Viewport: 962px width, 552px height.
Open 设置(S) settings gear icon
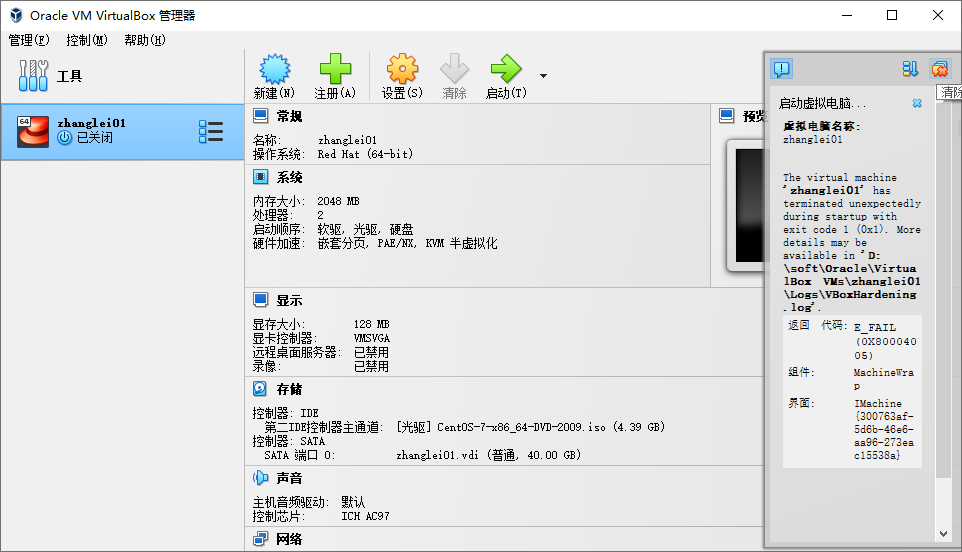(x=402, y=69)
